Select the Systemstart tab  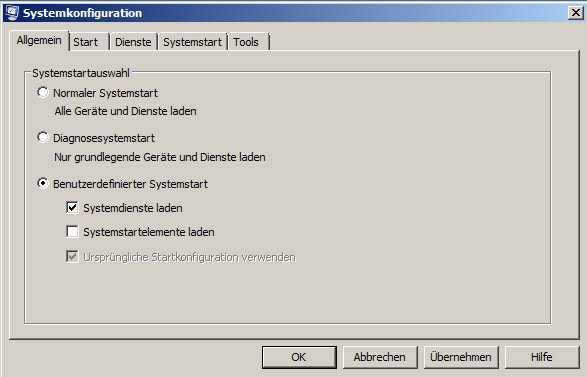coord(192,42)
